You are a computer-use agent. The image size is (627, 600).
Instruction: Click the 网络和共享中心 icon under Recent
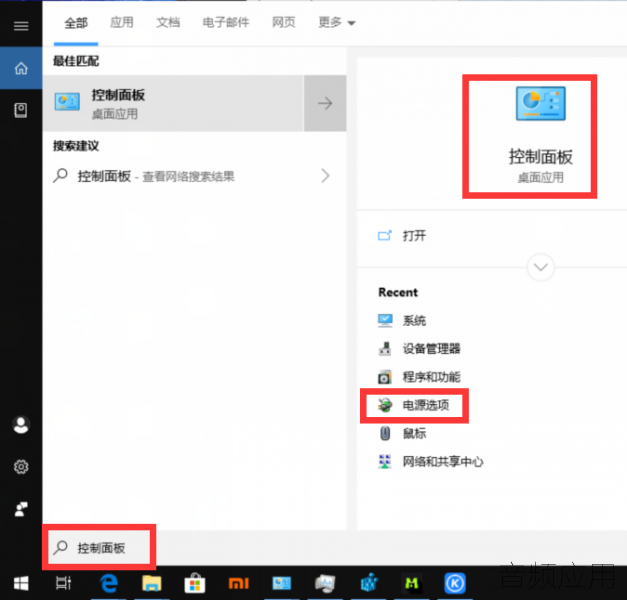[385, 462]
